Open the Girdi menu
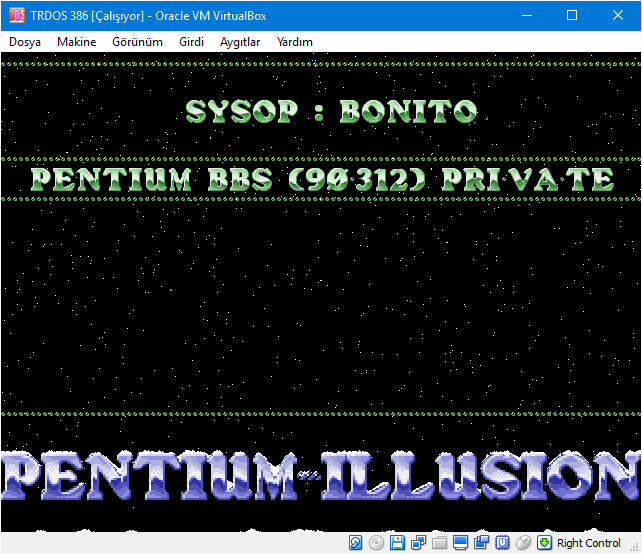Screen dimensions: 642x554 [191, 42]
